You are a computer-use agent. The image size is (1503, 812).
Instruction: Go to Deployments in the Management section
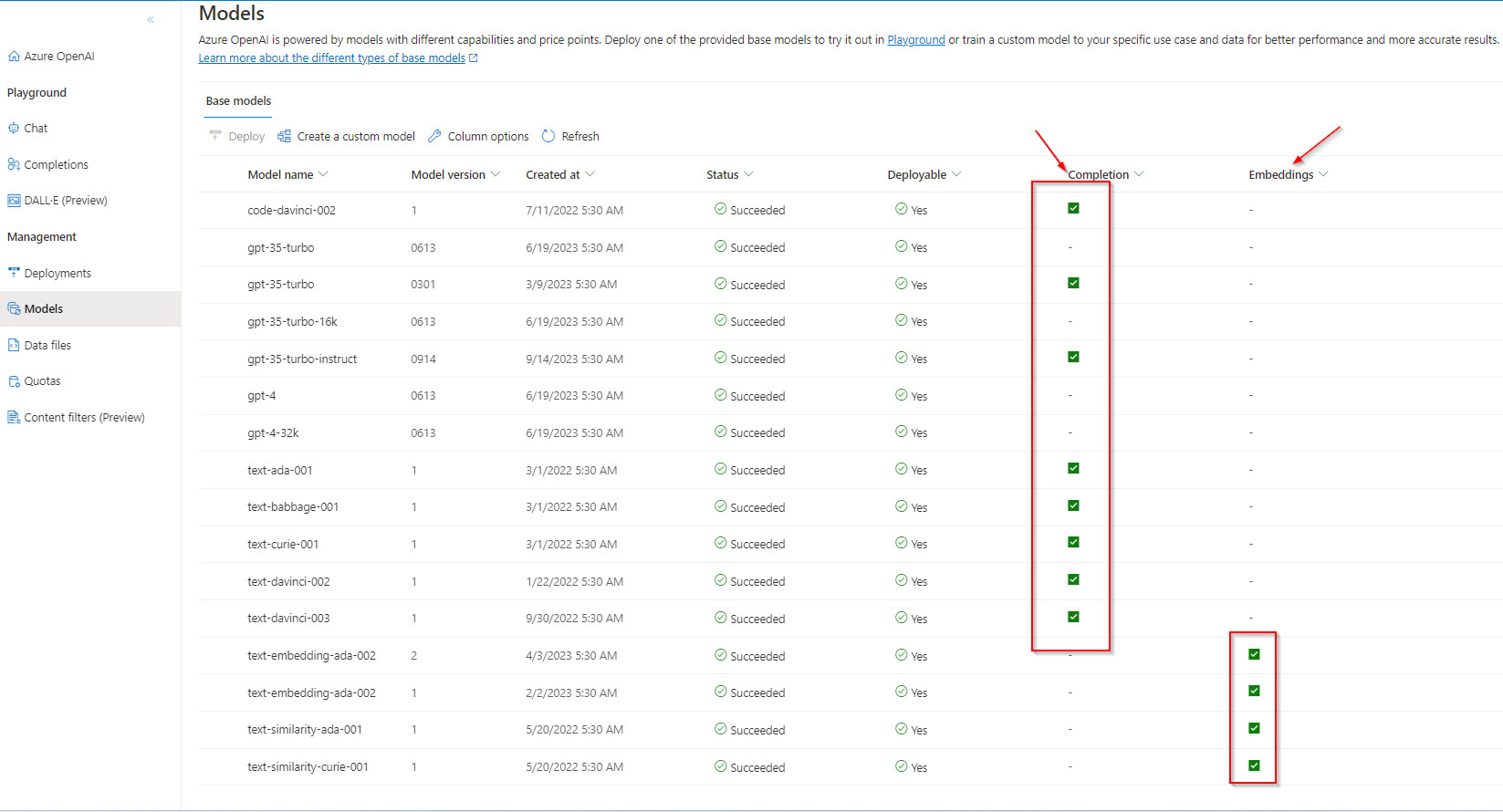pos(57,274)
